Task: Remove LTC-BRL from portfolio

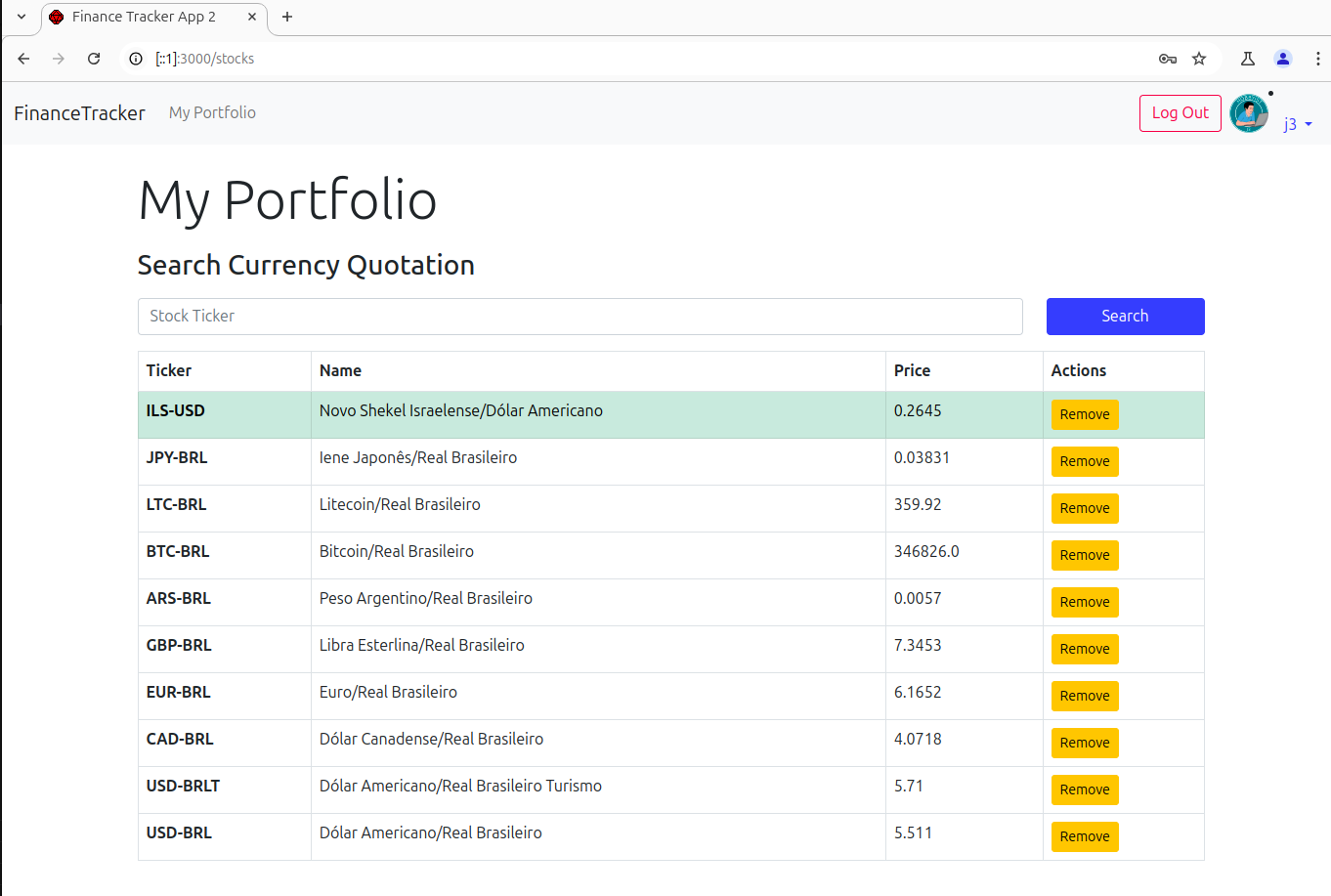Action: [1085, 508]
